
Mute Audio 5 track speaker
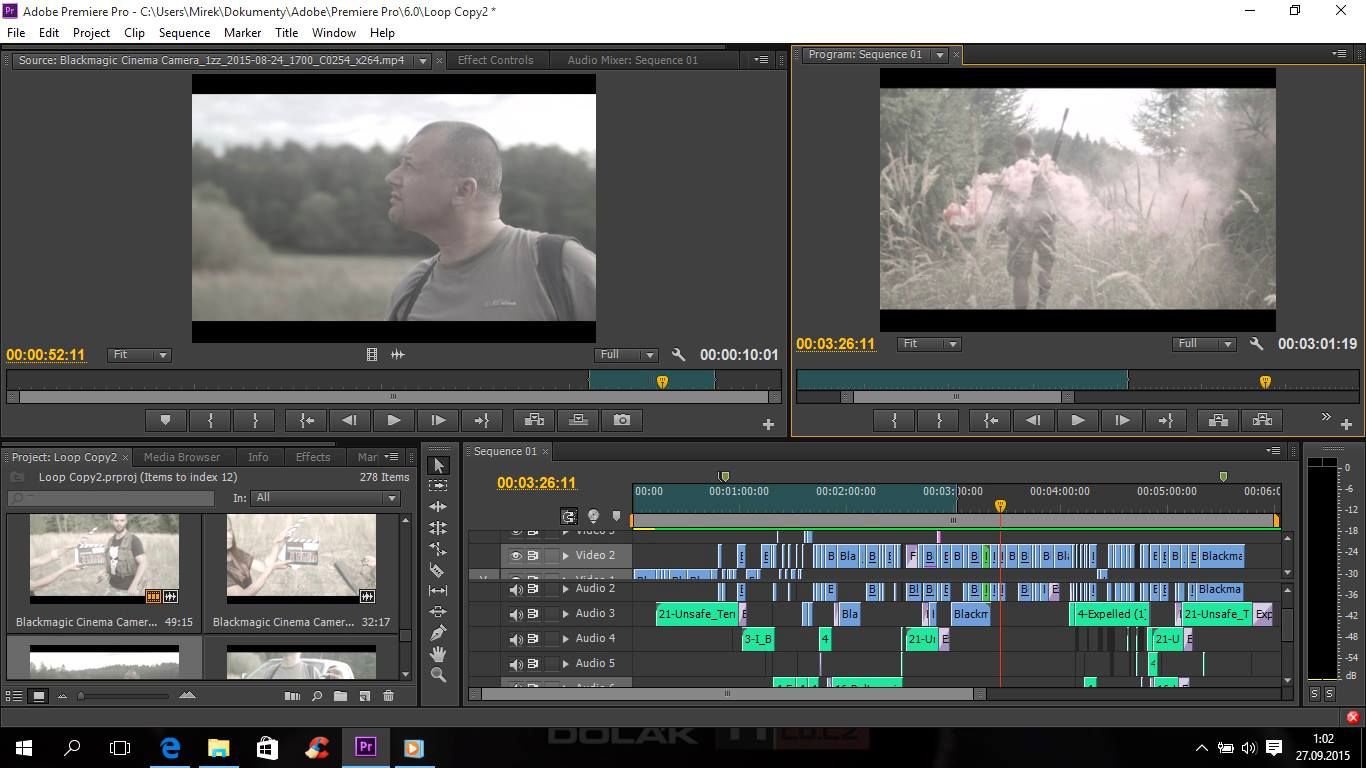click(x=516, y=664)
